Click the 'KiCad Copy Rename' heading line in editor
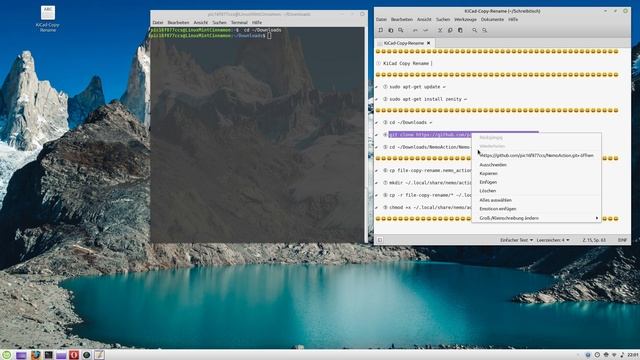This screenshot has width=640, height=360. pos(406,63)
